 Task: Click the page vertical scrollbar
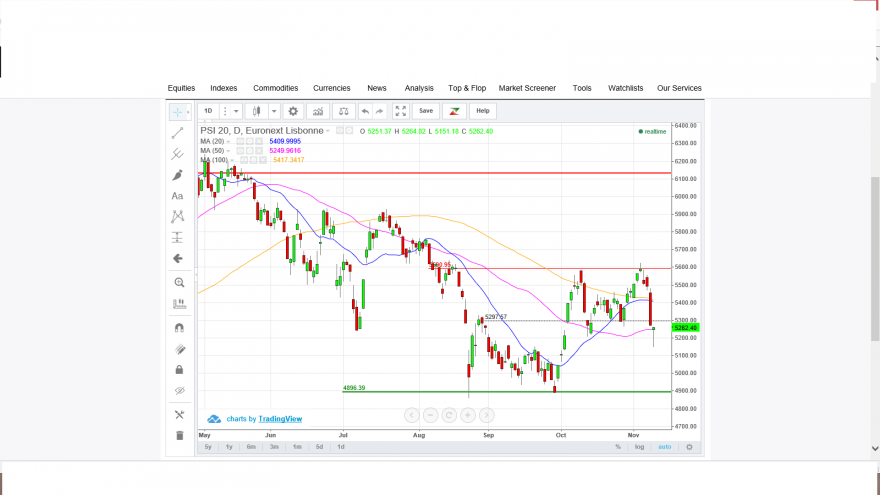[x=875, y=258]
